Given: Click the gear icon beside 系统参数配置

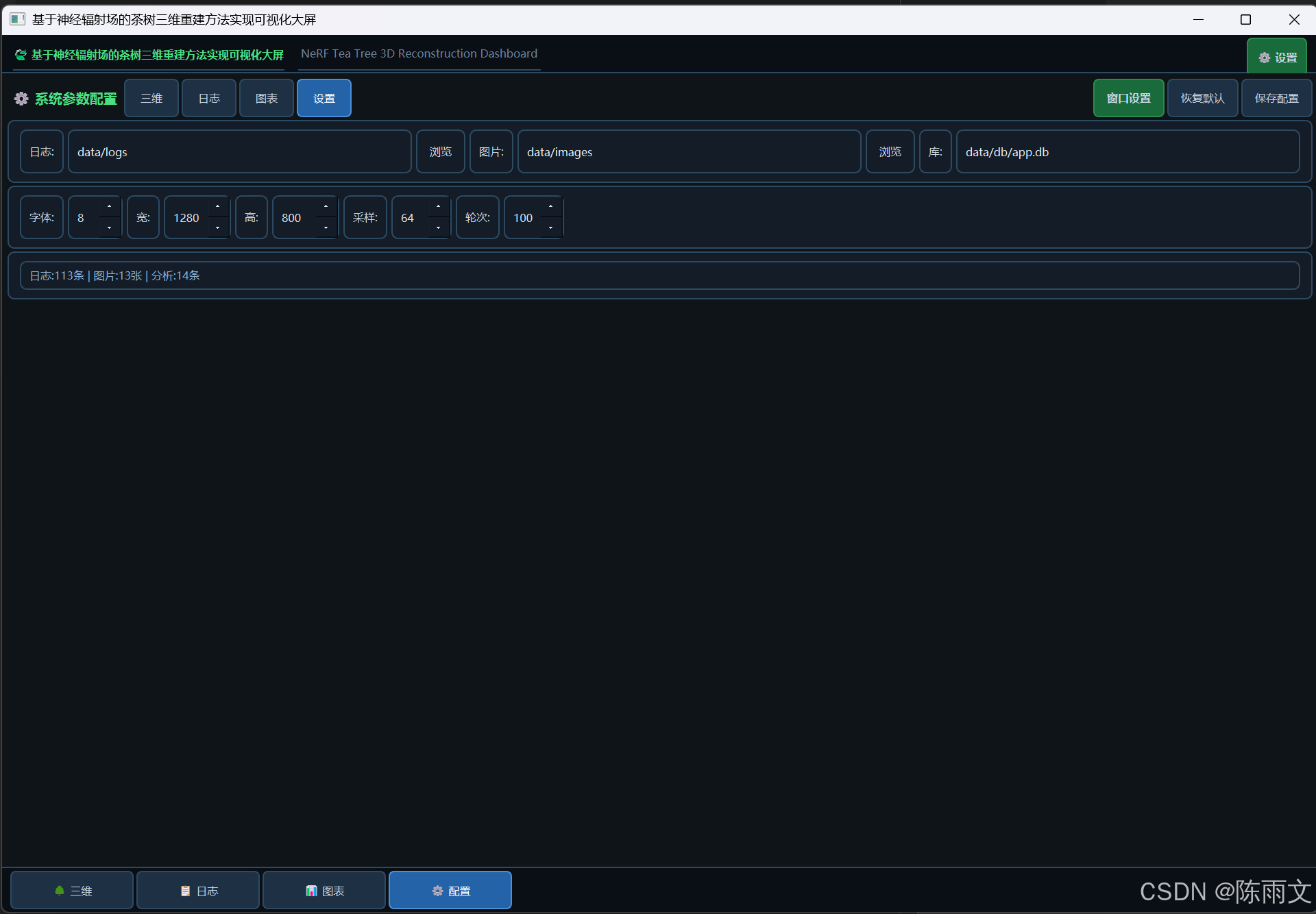Looking at the screenshot, I should pos(21,99).
